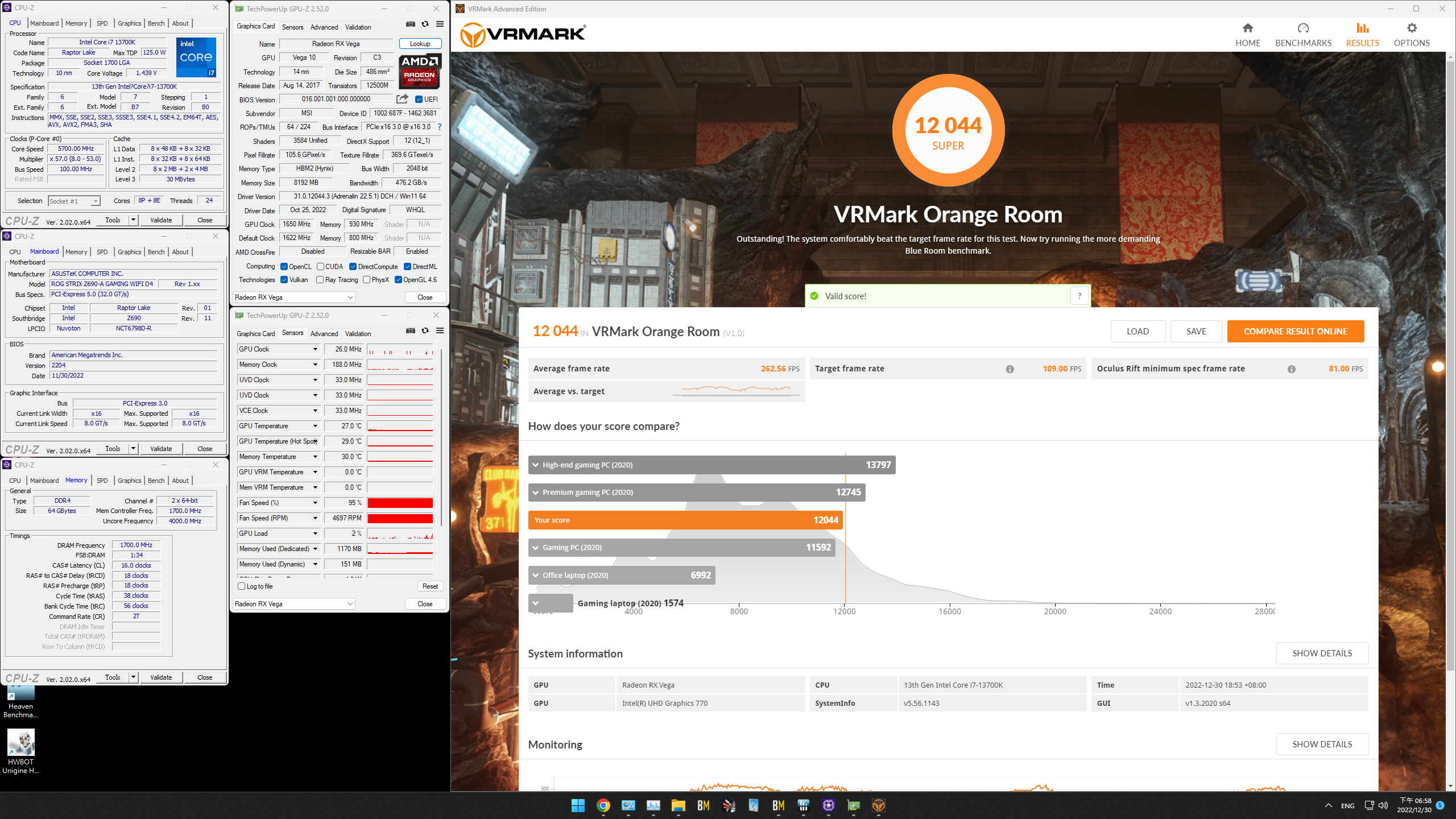Click the refresh icon in GPU-Z Sensors window
1456x819 pixels.
(x=425, y=330)
